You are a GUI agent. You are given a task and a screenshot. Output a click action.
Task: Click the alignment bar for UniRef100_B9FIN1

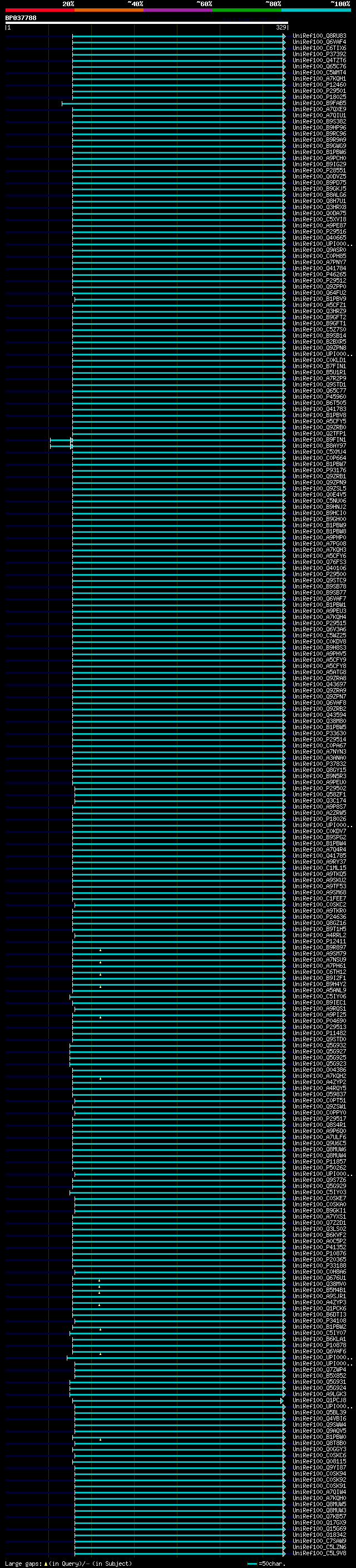[167, 439]
